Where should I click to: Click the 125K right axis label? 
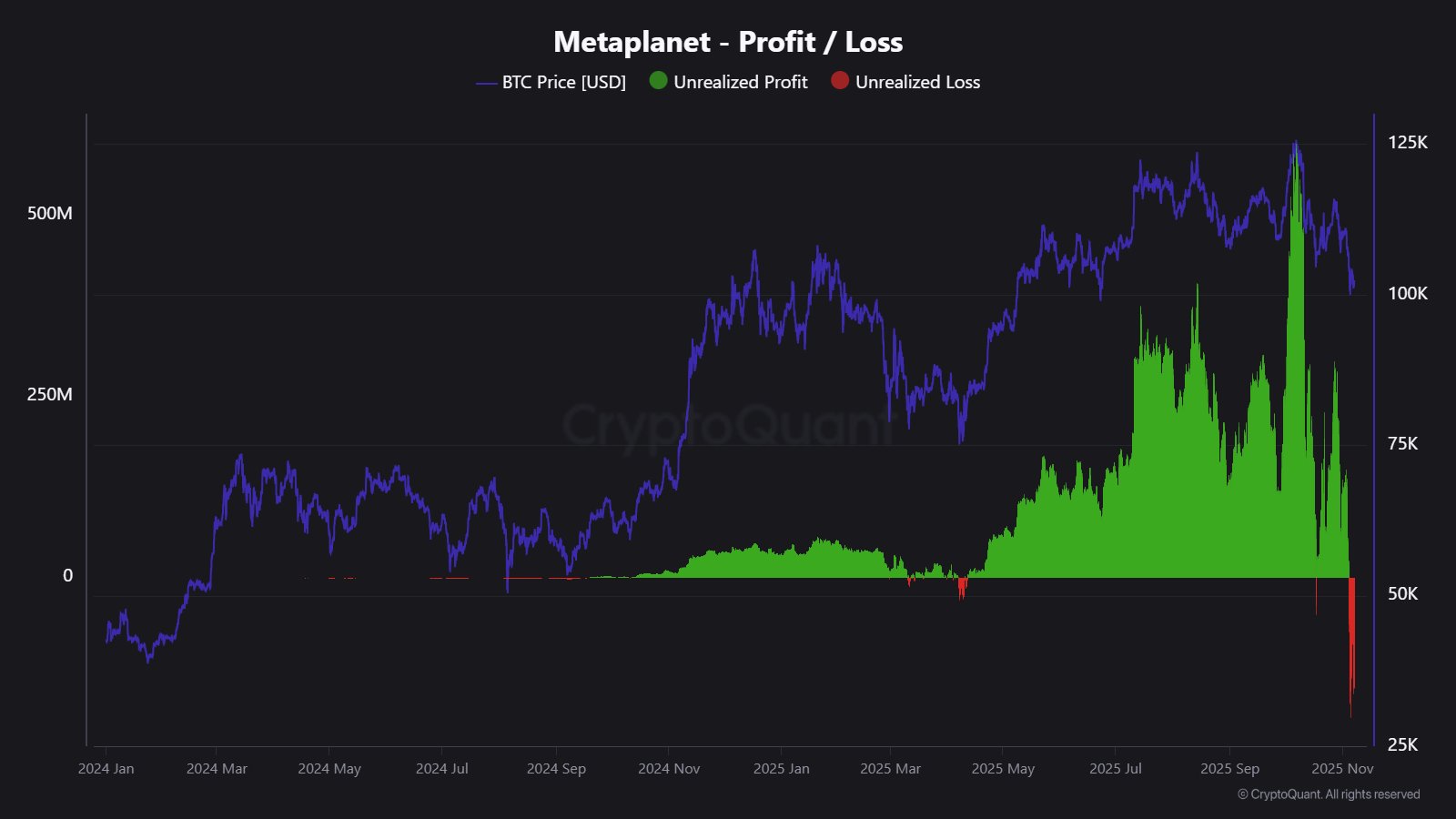[1407, 142]
